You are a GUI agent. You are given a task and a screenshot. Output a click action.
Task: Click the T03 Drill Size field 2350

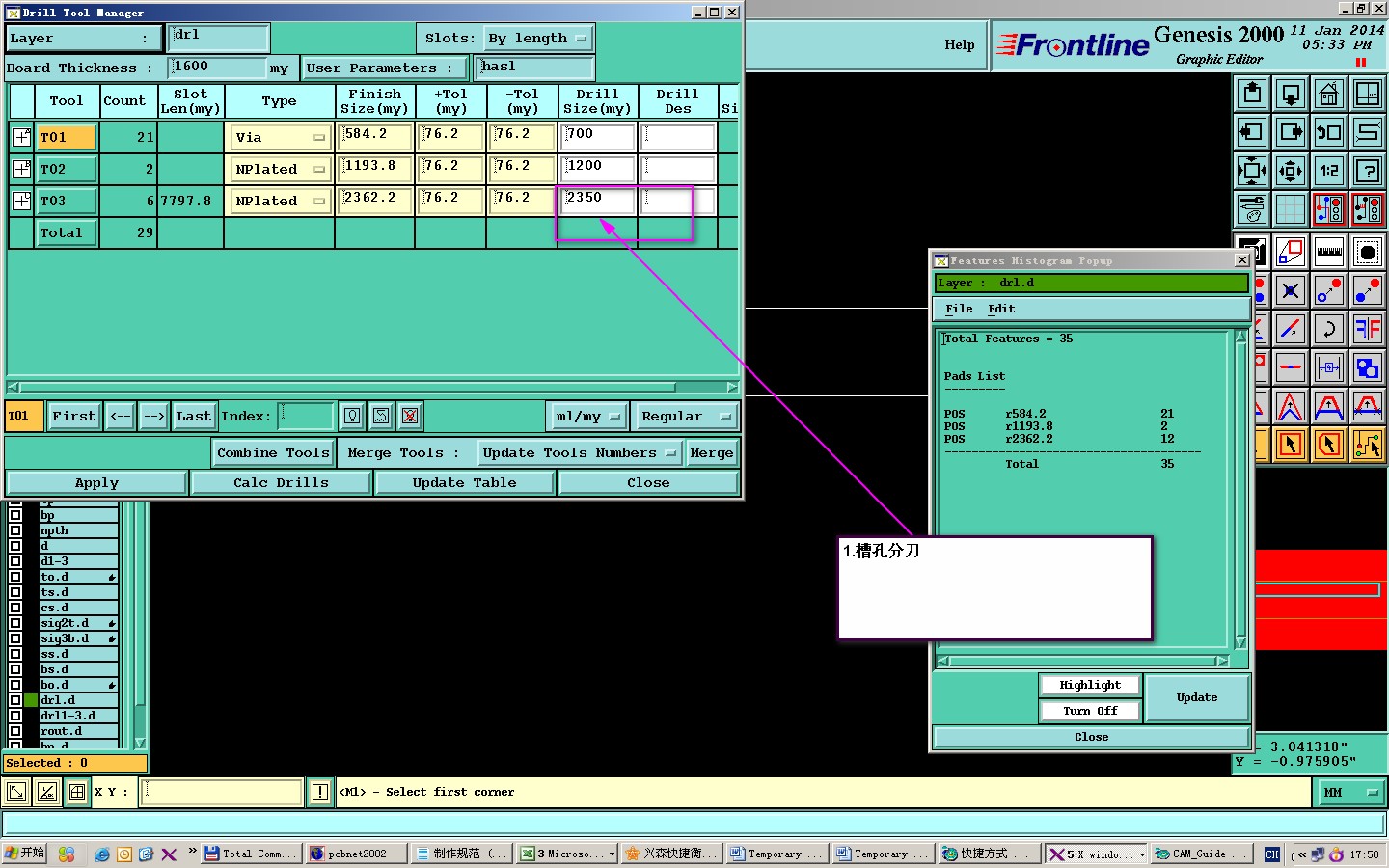(597, 199)
